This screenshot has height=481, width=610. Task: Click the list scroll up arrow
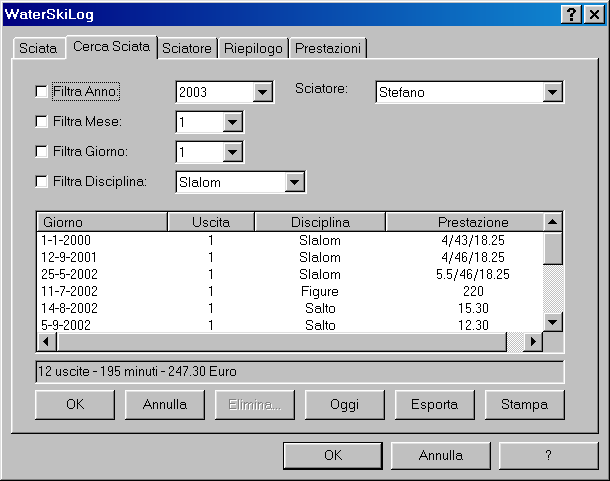point(553,221)
